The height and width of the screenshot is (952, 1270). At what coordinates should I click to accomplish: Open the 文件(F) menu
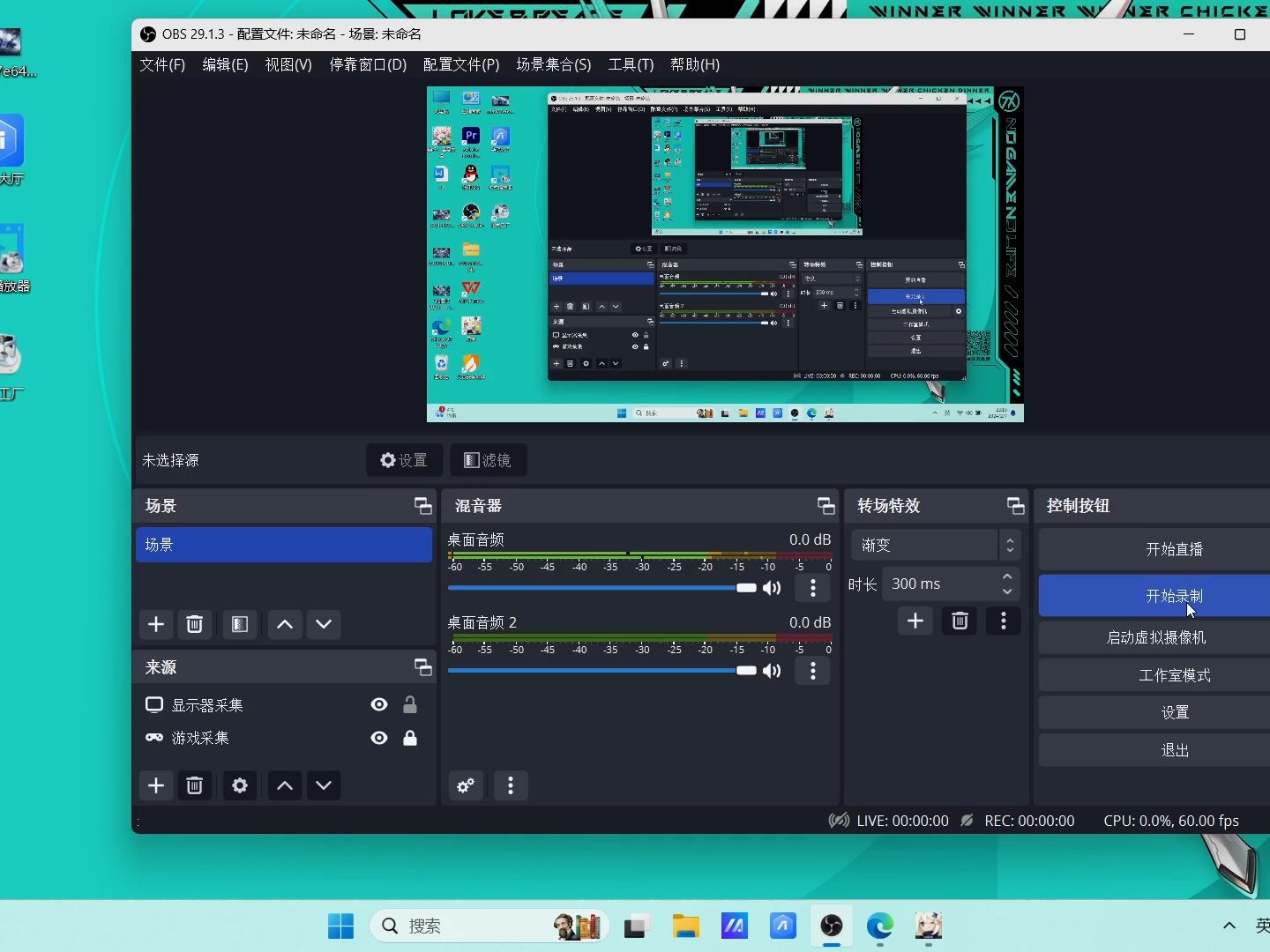[x=162, y=64]
